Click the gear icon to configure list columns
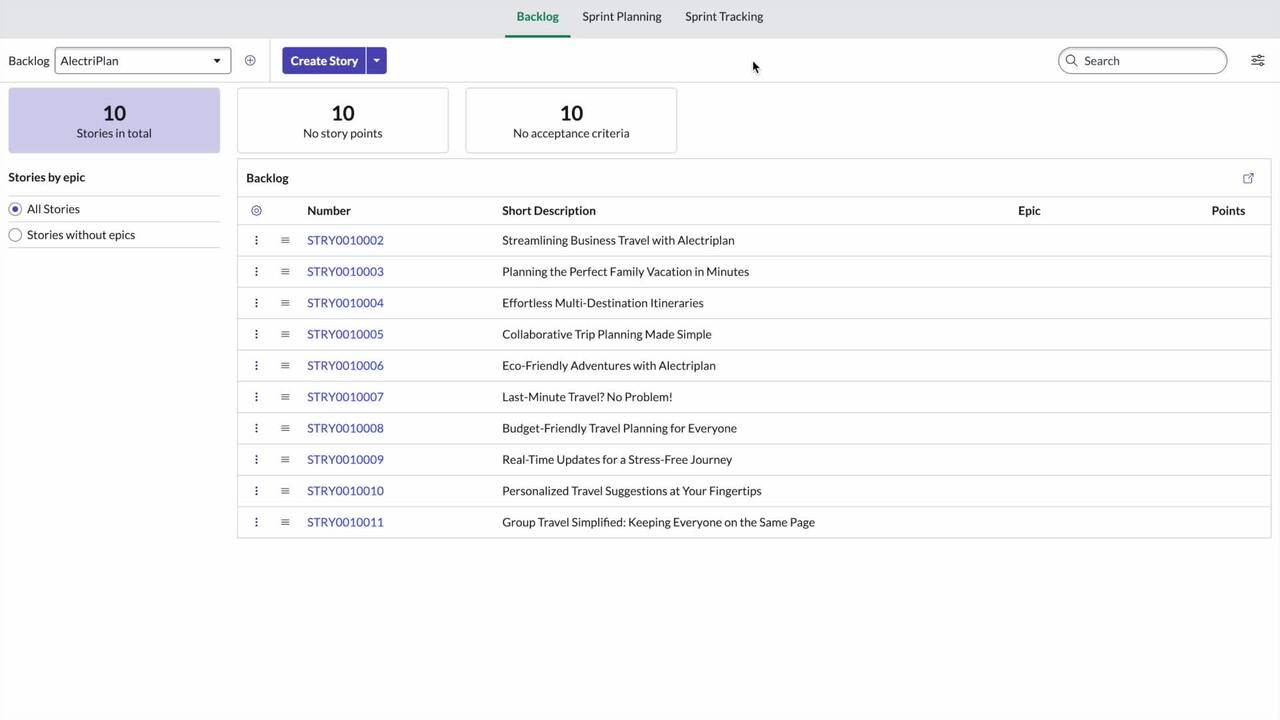Screen dimensions: 1280x720 click(x=256, y=210)
